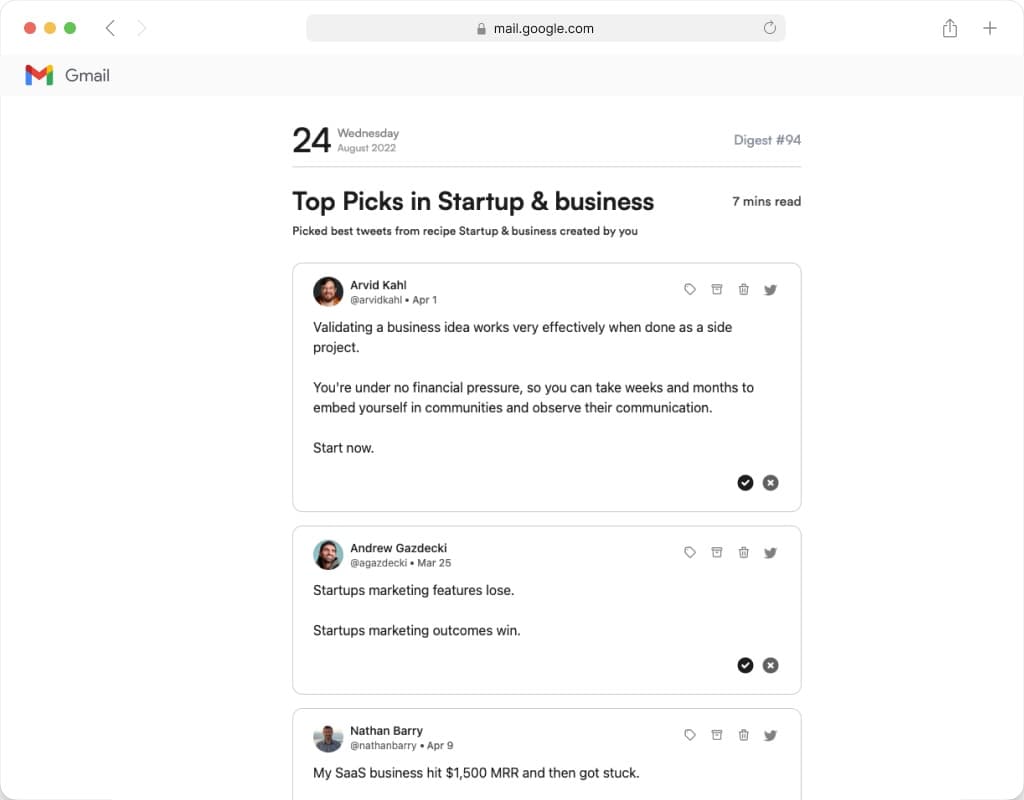
Task: Open Arvid Kahl's tweet on Twitter
Action: pyautogui.click(x=770, y=289)
